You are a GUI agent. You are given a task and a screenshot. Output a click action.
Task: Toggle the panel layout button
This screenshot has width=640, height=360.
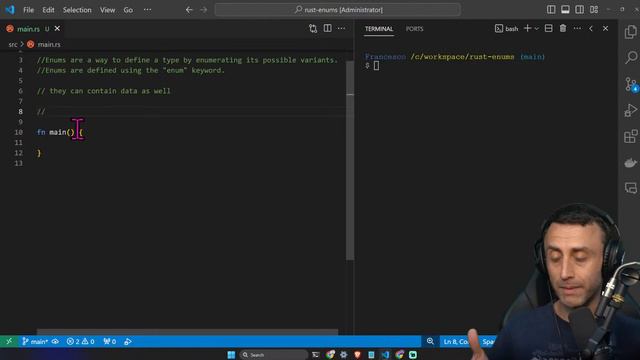pyautogui.click(x=565, y=9)
